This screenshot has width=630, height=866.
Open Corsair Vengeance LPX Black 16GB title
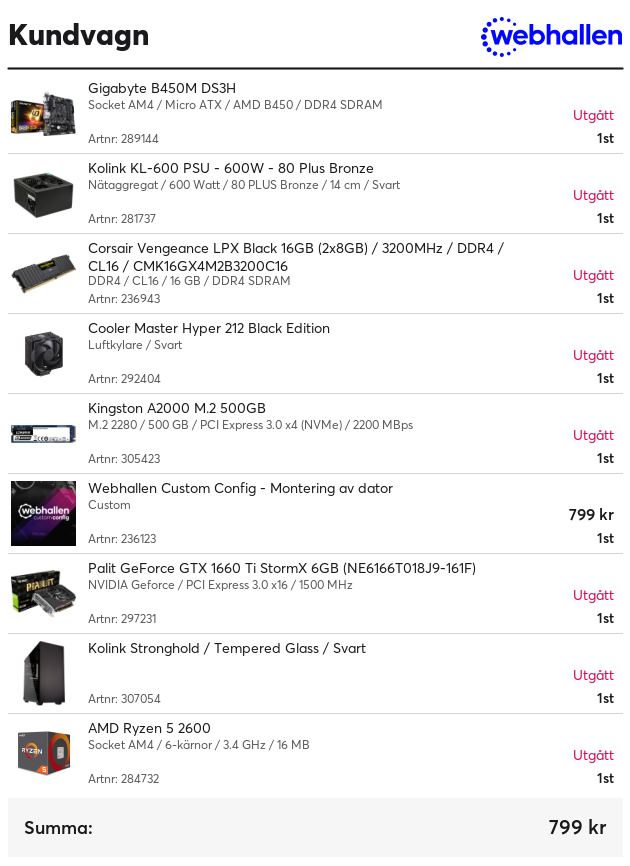(296, 257)
